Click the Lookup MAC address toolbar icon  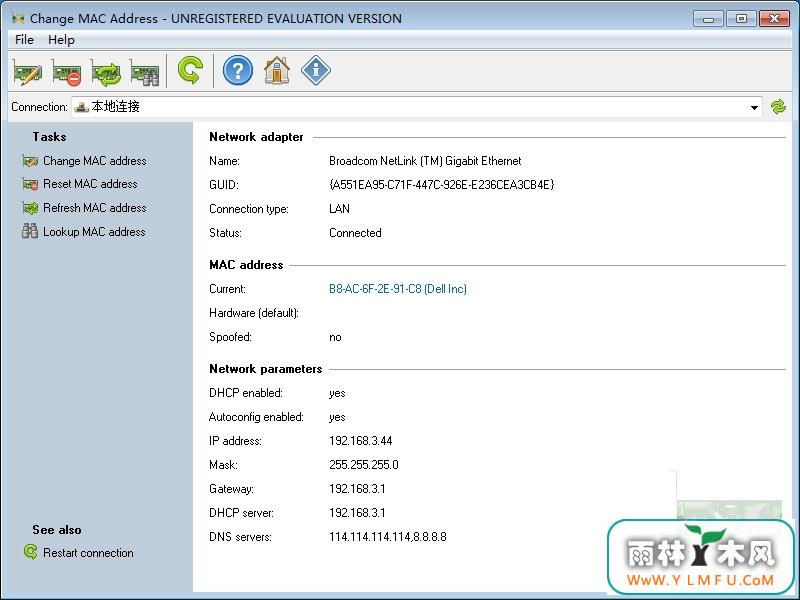coord(144,72)
